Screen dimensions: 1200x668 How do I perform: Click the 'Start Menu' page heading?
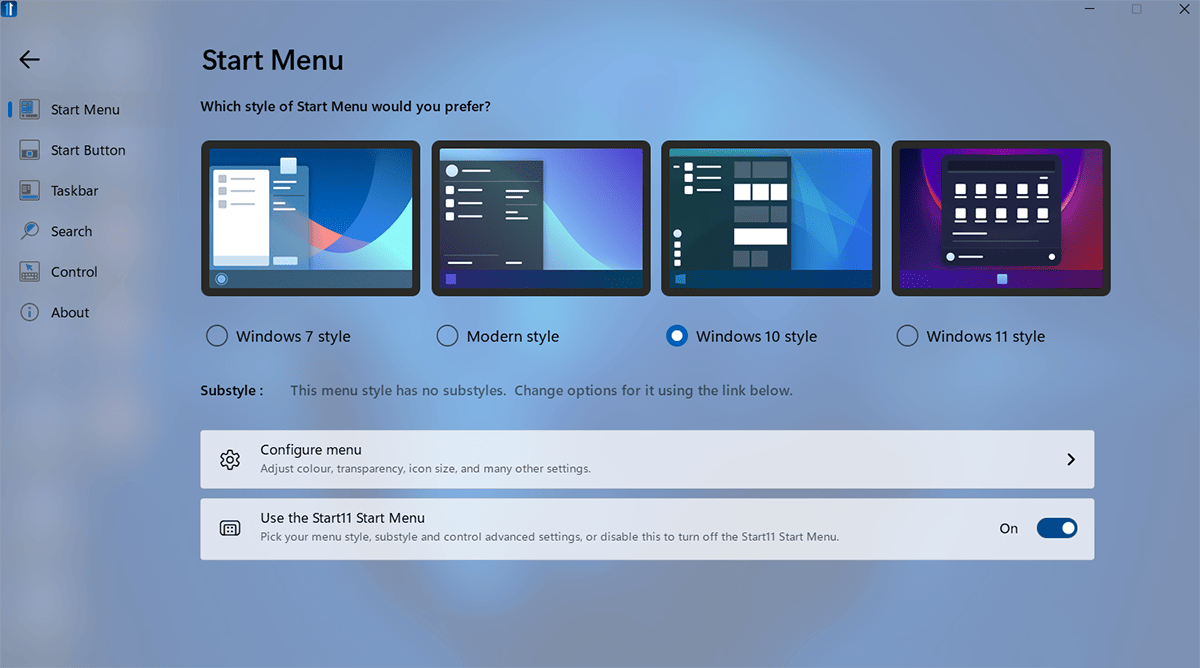point(272,60)
